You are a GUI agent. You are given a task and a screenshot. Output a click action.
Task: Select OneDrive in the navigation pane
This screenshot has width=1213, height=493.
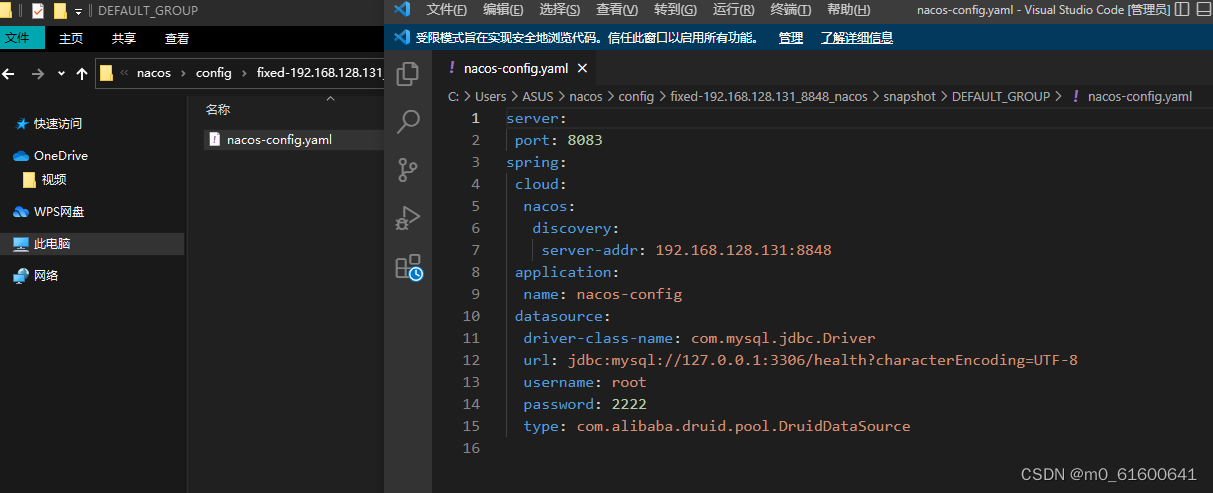pyautogui.click(x=60, y=156)
